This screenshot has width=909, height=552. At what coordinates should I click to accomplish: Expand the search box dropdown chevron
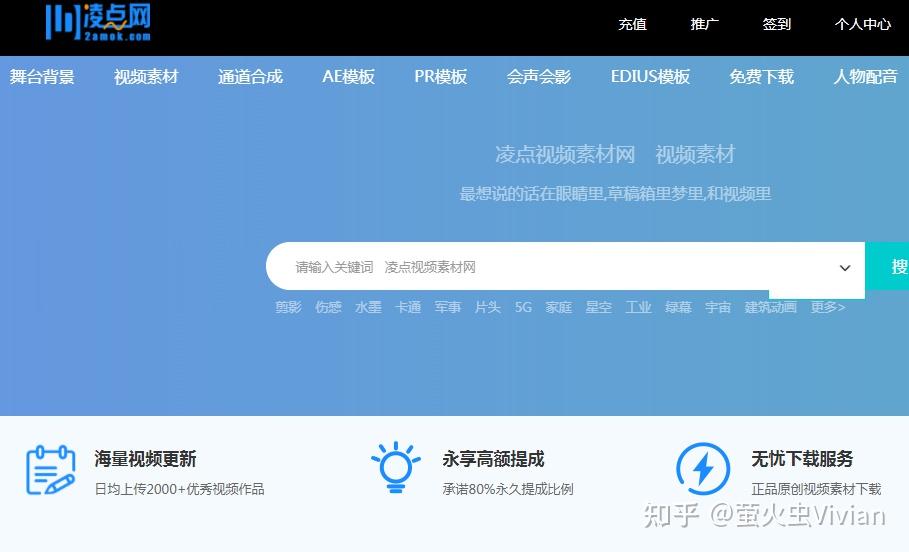tap(845, 268)
